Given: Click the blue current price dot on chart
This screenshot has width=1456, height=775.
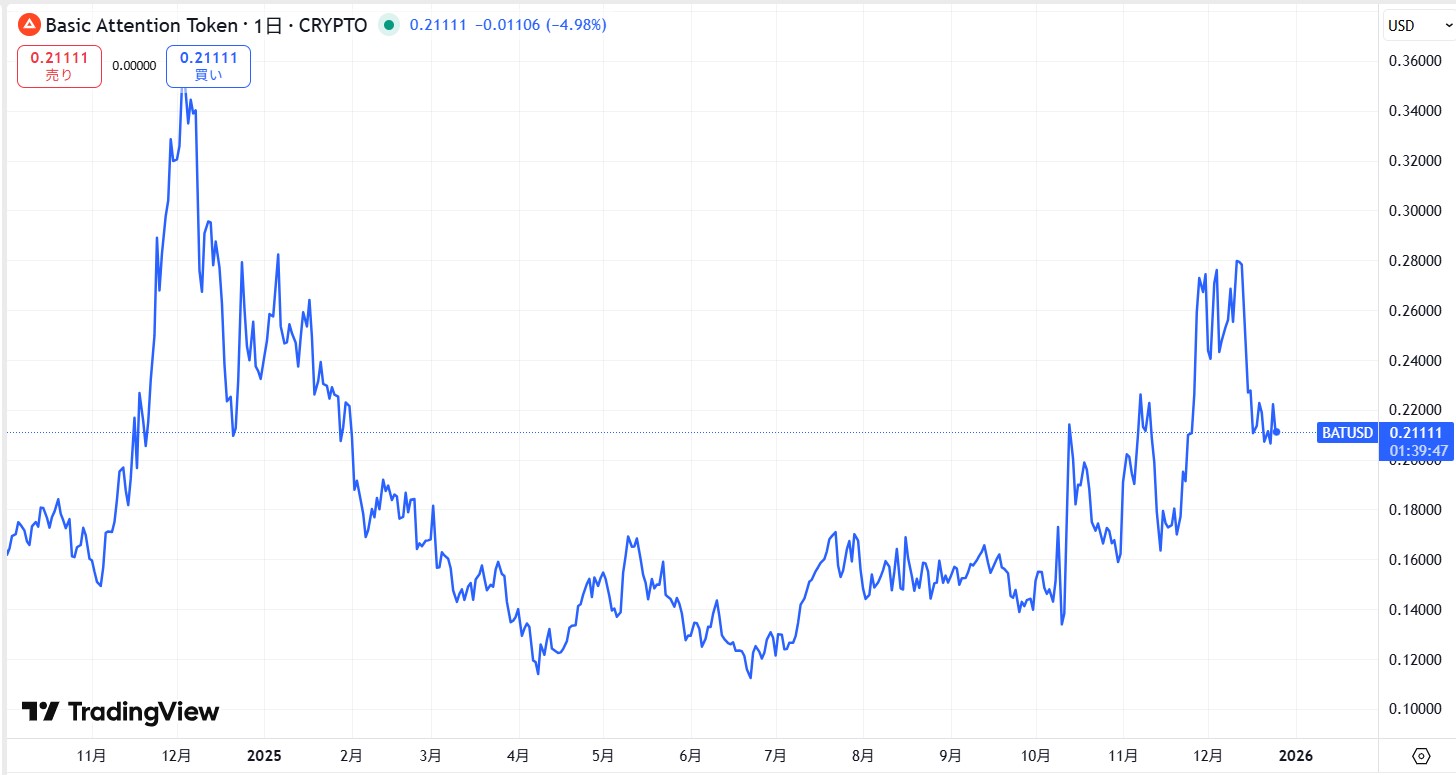Looking at the screenshot, I should (x=1275, y=431).
